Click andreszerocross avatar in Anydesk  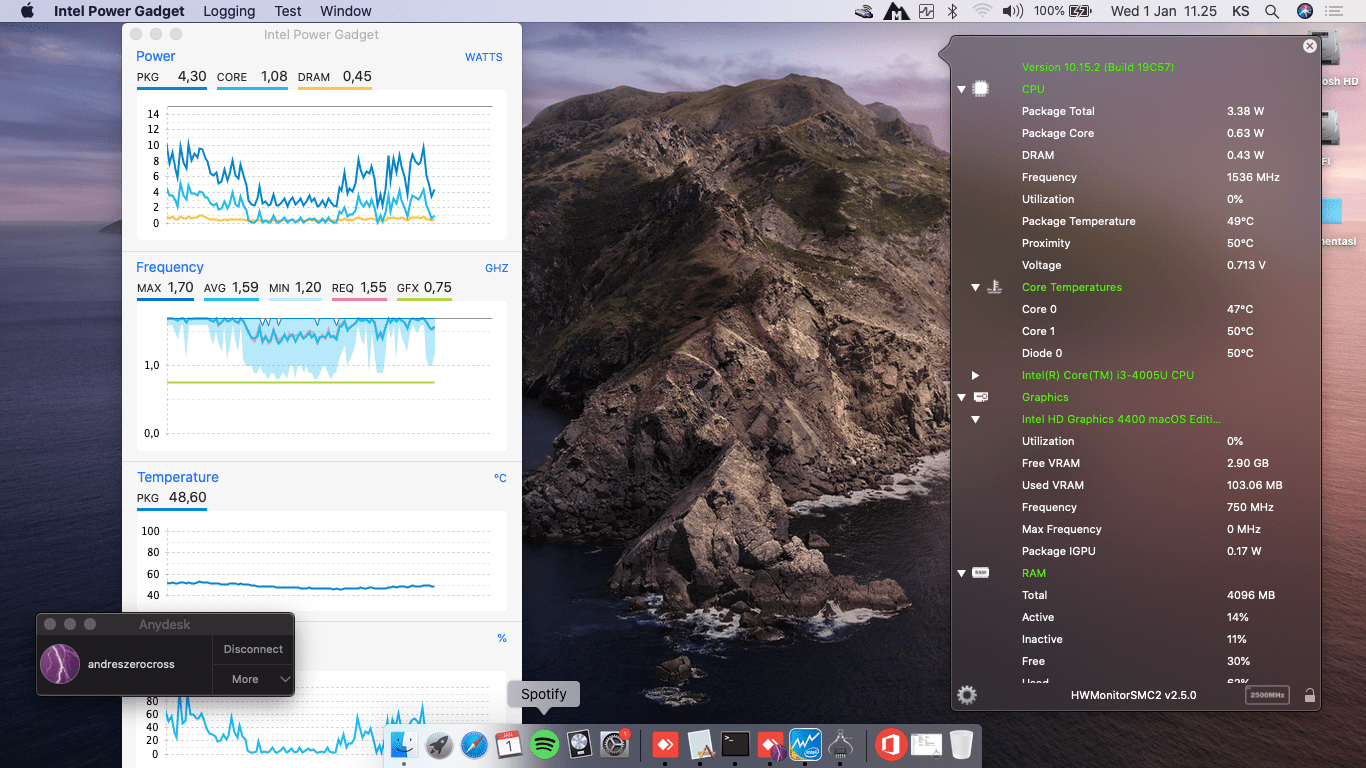point(60,664)
